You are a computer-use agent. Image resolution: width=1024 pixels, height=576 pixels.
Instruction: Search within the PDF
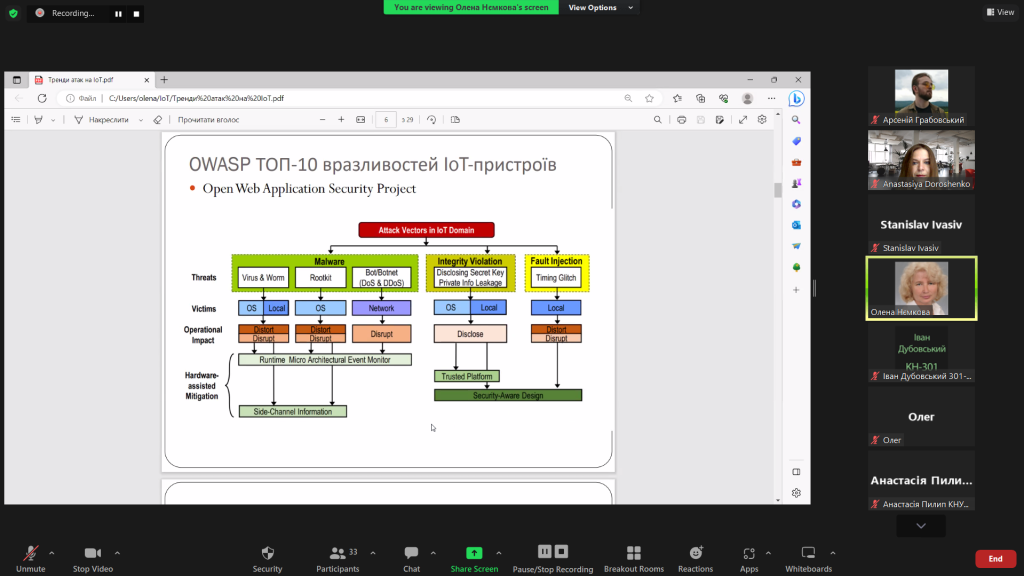pos(658,120)
